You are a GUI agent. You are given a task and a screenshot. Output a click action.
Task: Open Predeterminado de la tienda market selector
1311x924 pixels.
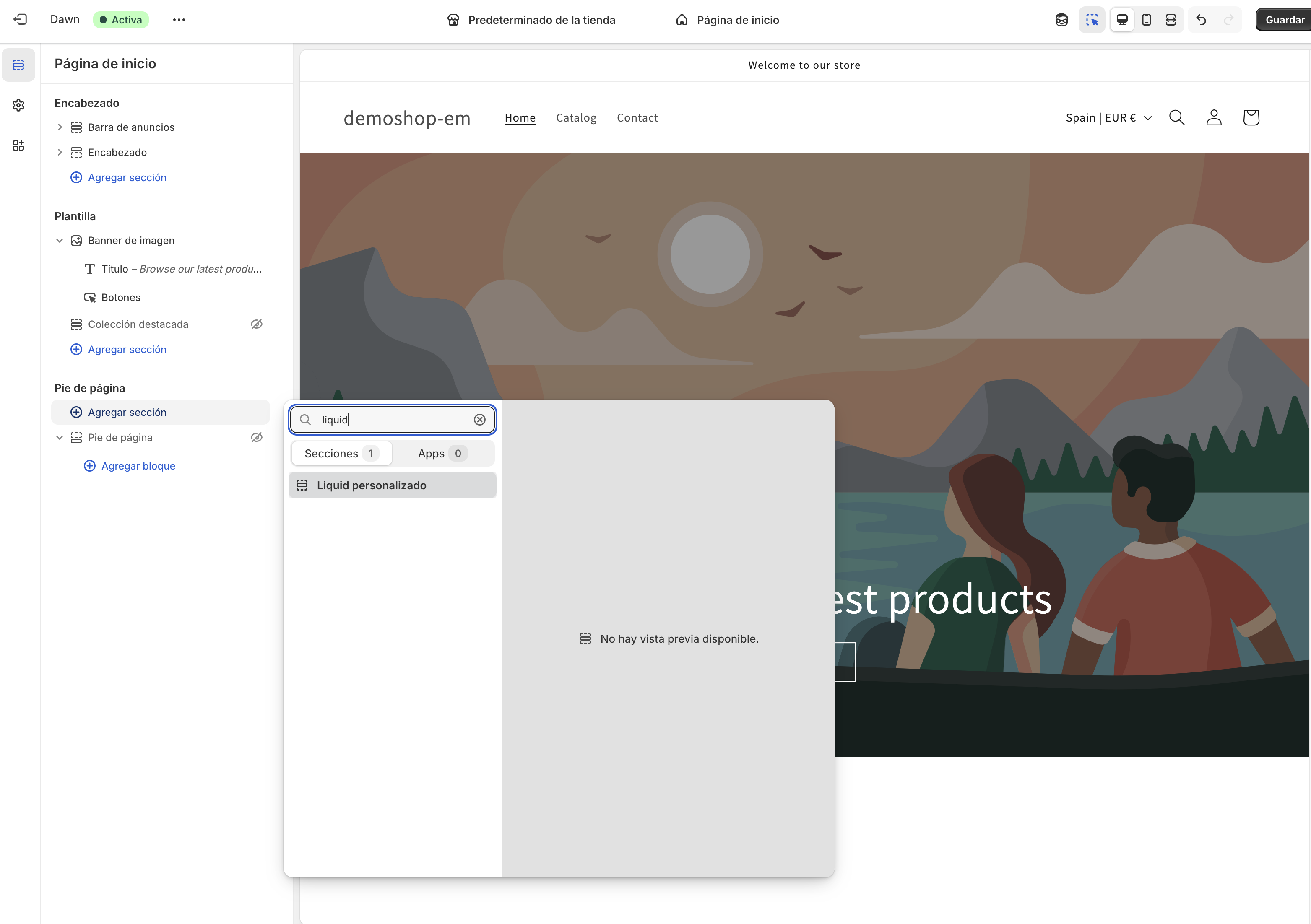pos(531,20)
